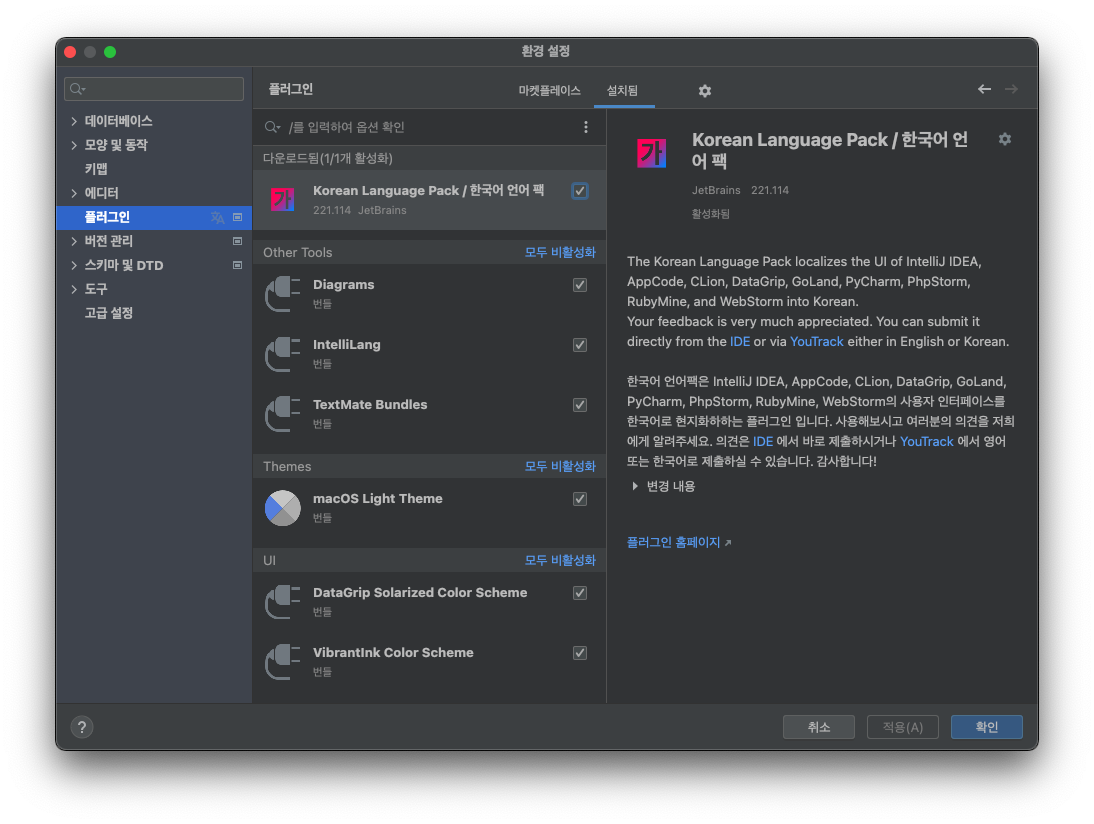Select the Diagrams plugin name

tap(343, 285)
